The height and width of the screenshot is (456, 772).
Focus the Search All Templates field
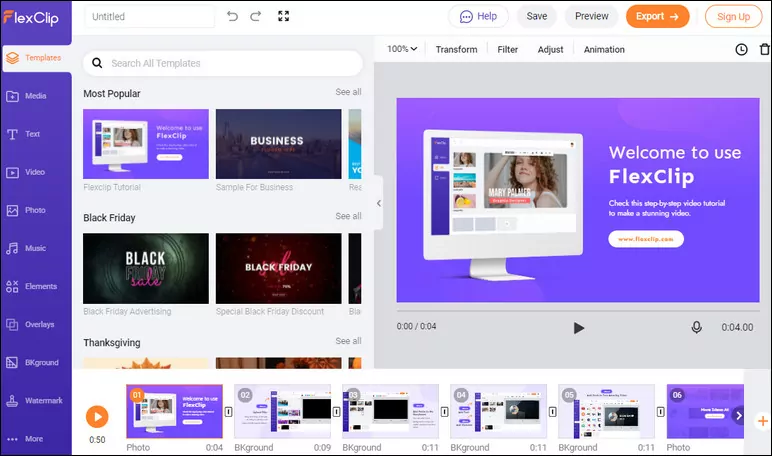[223, 64]
